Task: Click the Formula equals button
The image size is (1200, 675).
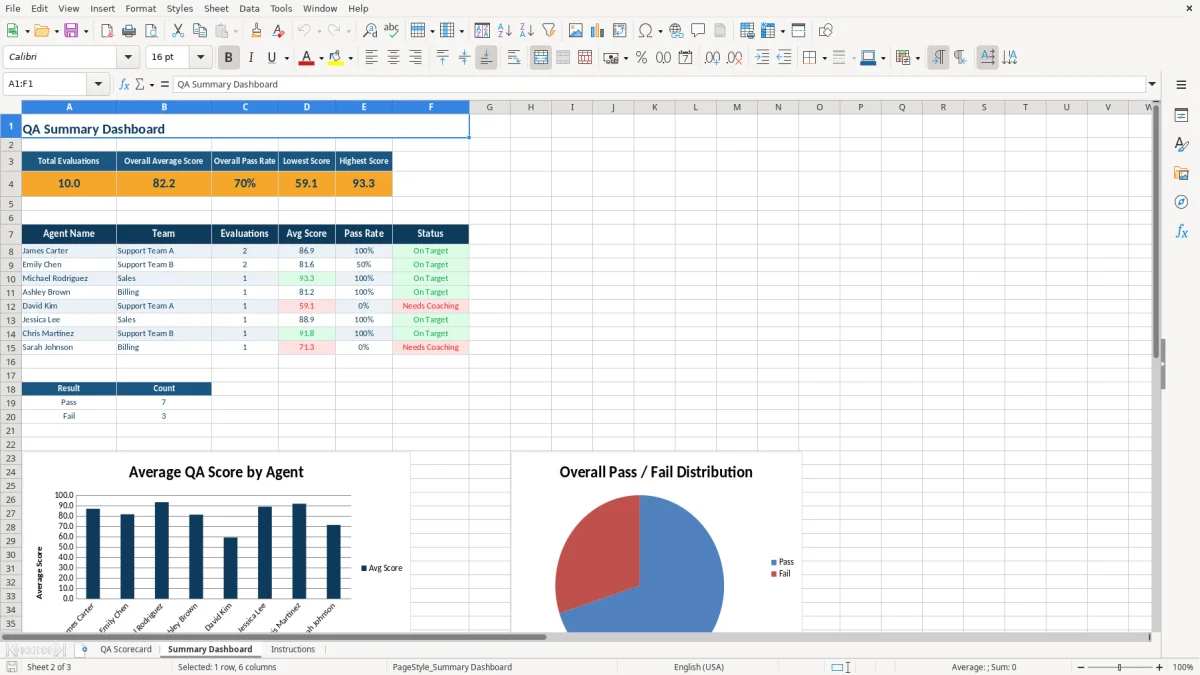Action: [x=165, y=84]
